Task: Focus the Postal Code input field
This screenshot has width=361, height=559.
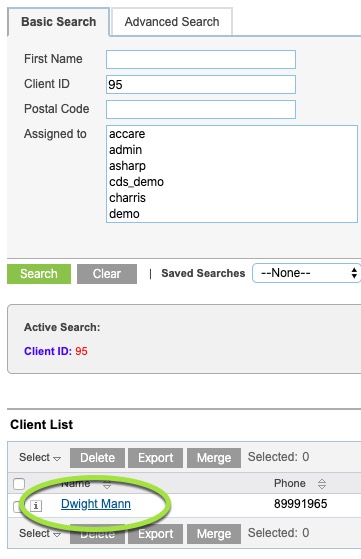Action: coord(201,109)
